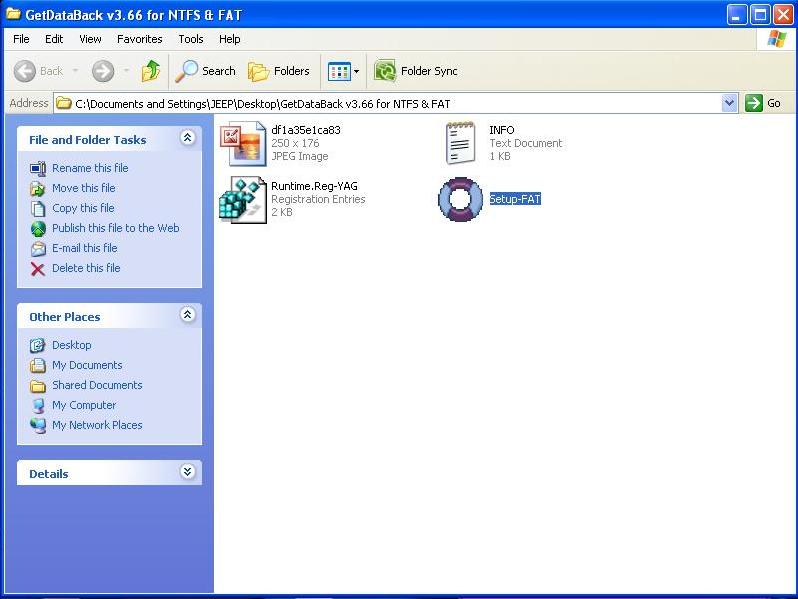Select the INFO text document icon

[460, 144]
